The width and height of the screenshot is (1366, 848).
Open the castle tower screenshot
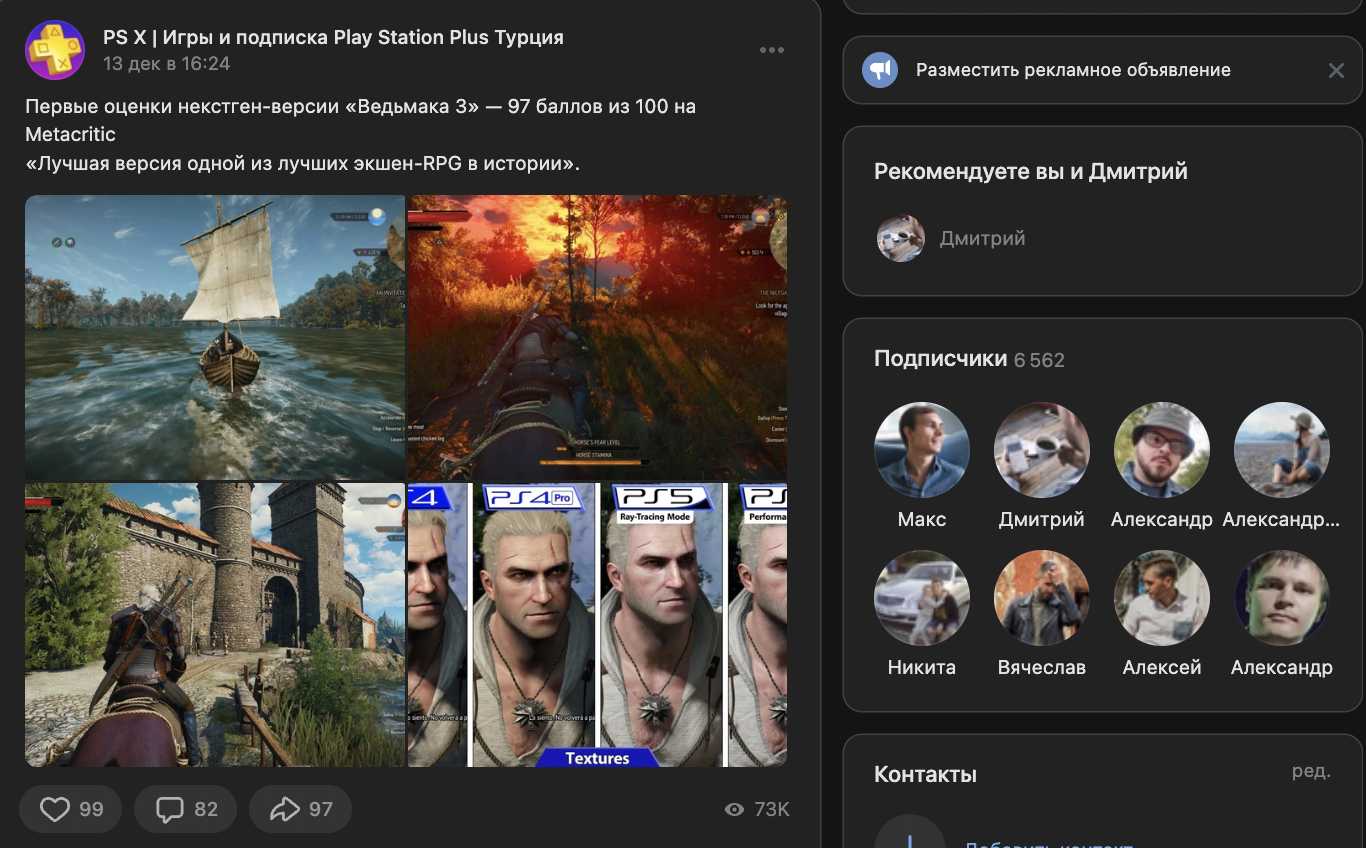pyautogui.click(x=215, y=625)
